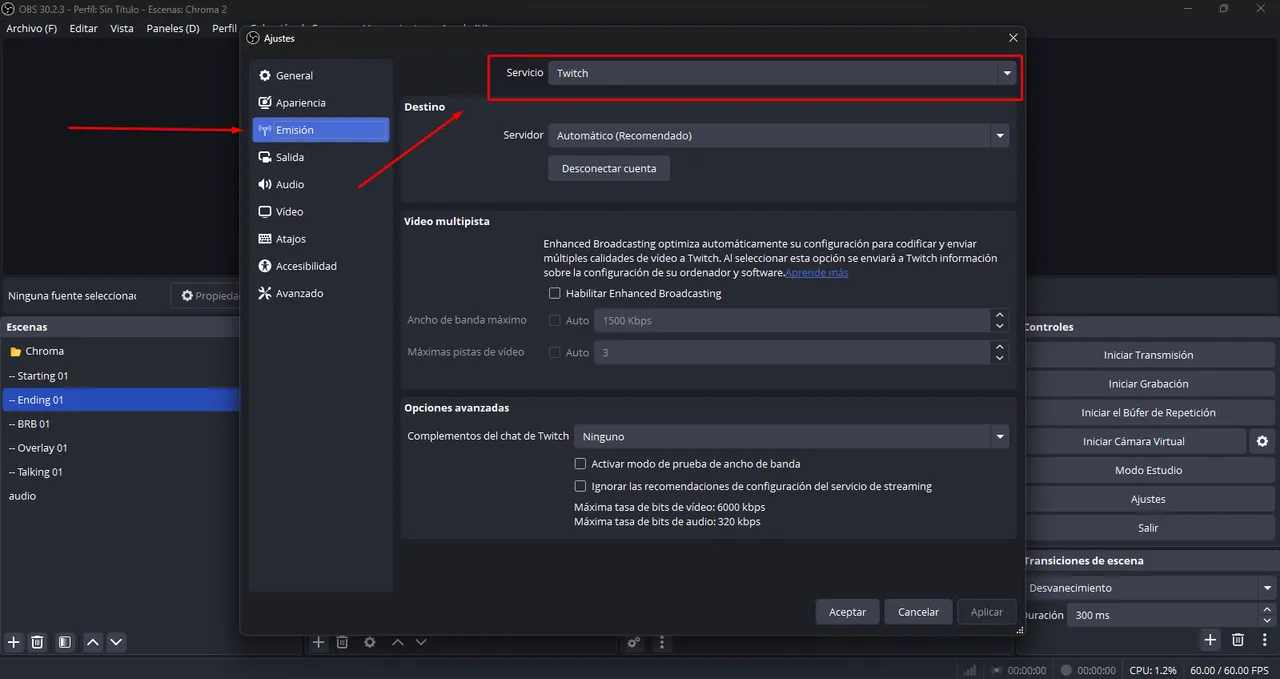The image size is (1280, 679).
Task: Click the Chroma folder icon in scenes
Action: [x=15, y=352]
